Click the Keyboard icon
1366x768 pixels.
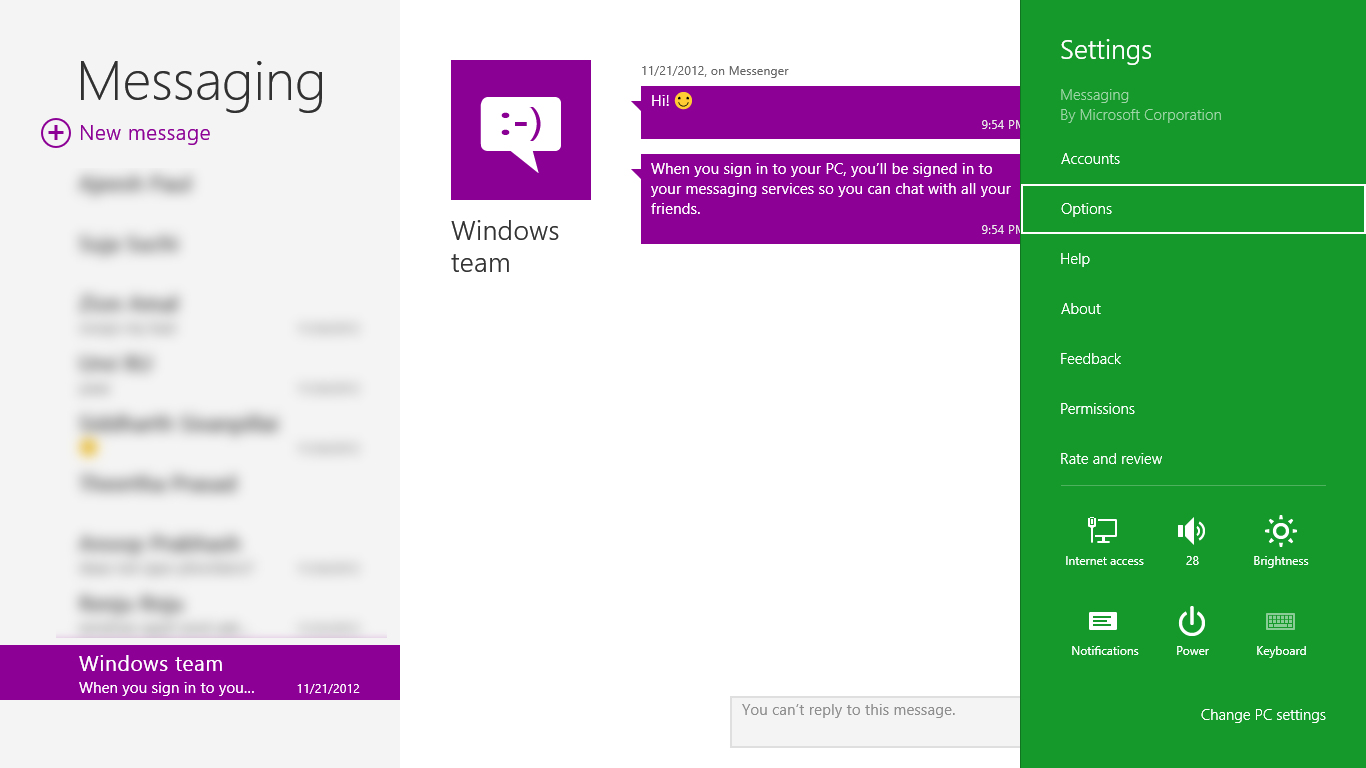[x=1280, y=621]
